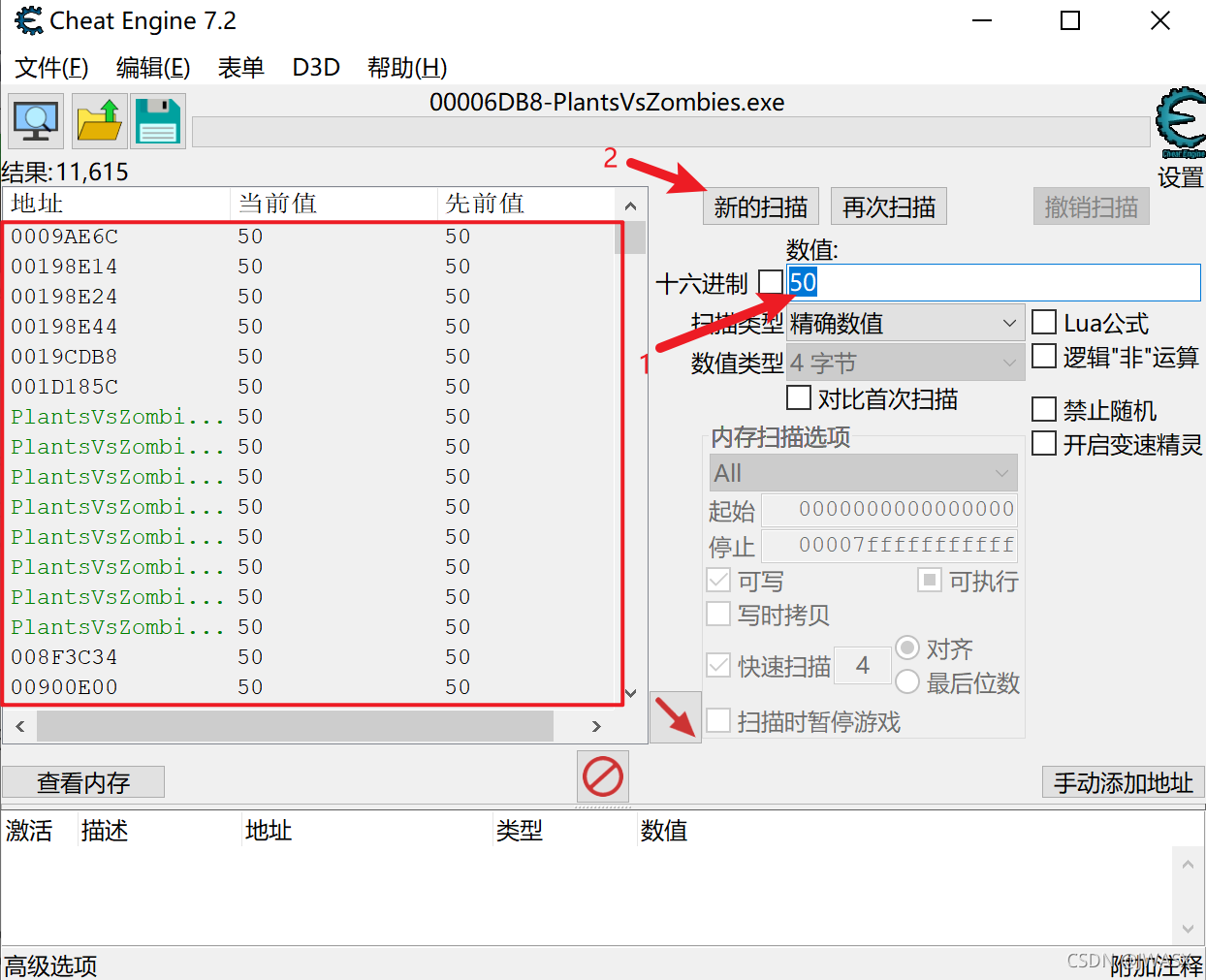This screenshot has height=980, width=1206.
Task: Click the scan progress bar
Action: [x=671, y=133]
